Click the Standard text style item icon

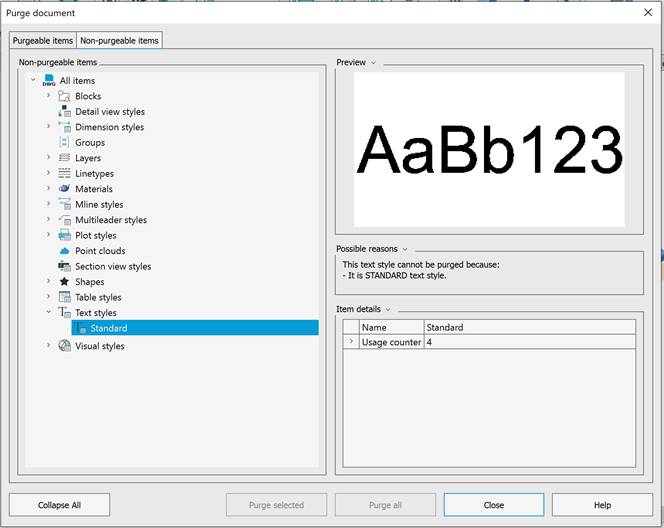coord(81,328)
